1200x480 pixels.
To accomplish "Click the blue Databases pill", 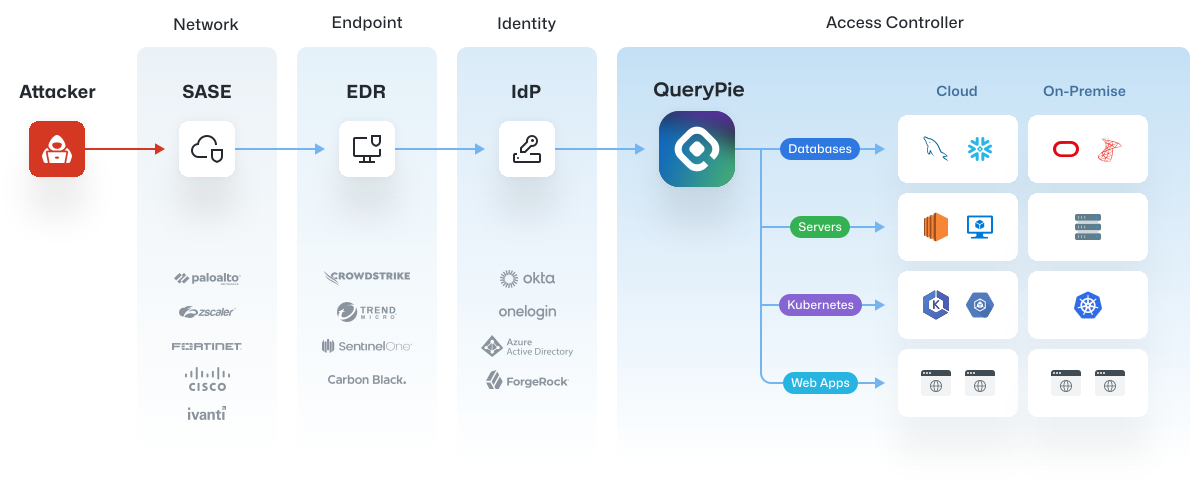I will coord(820,149).
